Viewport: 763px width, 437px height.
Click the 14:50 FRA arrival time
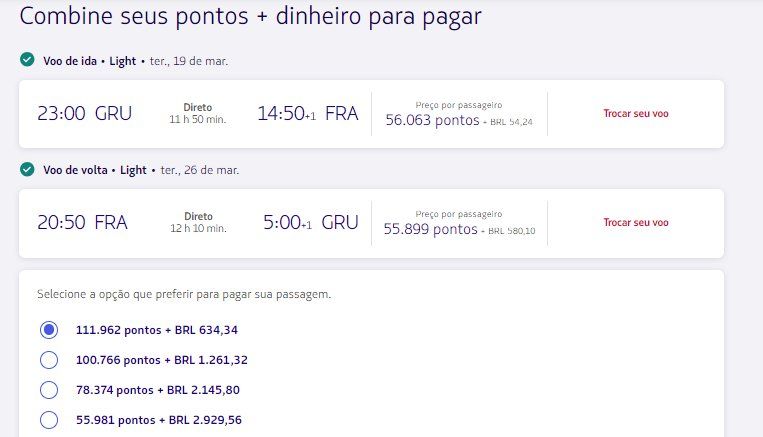tap(308, 113)
